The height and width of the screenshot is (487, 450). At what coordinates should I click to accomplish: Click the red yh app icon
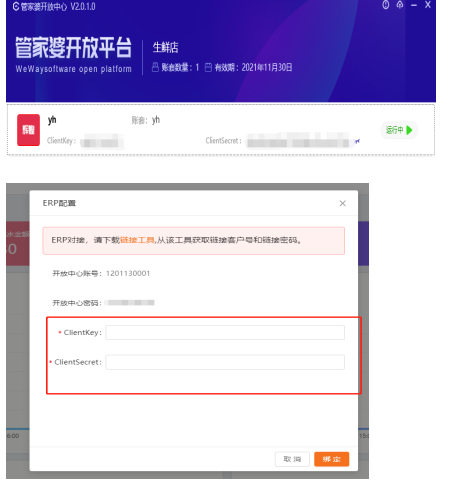click(x=28, y=130)
